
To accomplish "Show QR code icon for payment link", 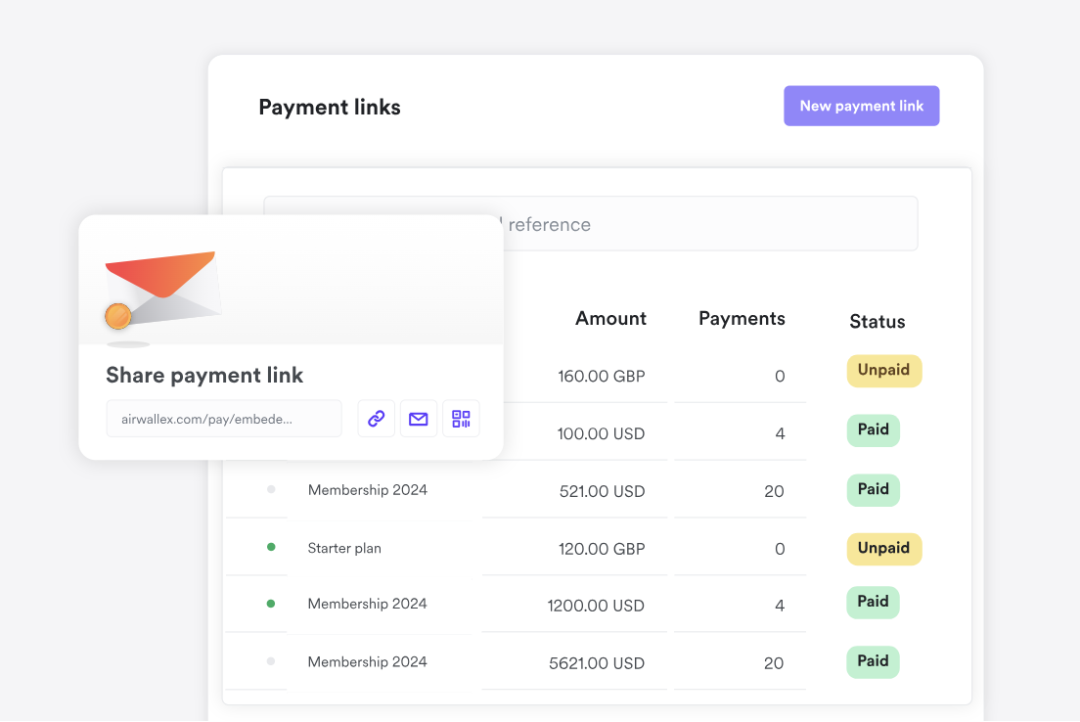I will (461, 418).
